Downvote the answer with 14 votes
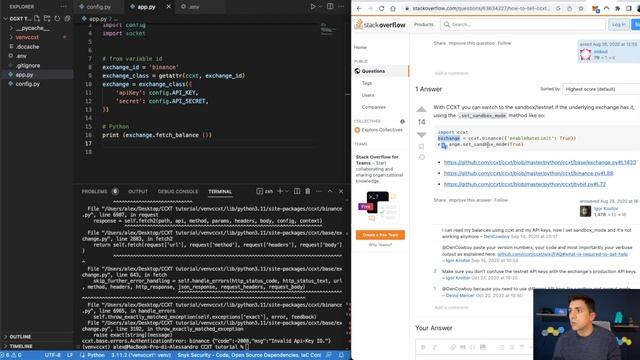 pos(421,134)
